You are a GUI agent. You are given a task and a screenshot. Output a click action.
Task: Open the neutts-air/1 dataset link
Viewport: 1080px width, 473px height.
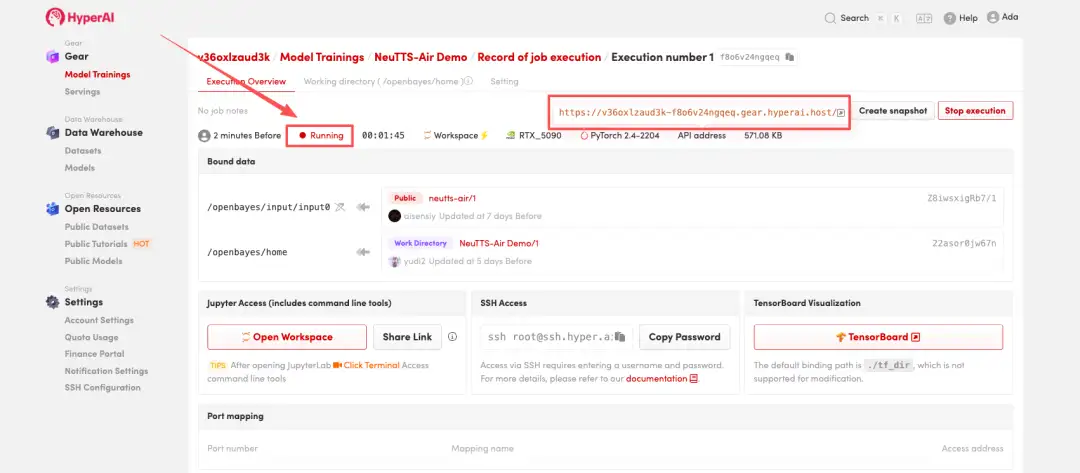coord(452,198)
